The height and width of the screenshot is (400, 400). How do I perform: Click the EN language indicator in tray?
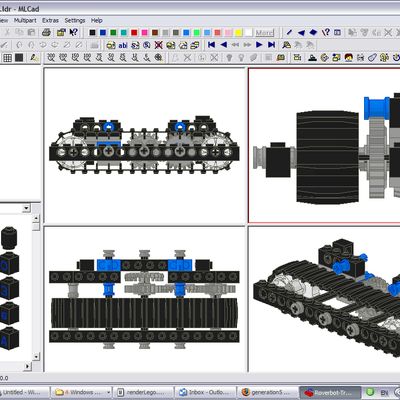pos(384,392)
